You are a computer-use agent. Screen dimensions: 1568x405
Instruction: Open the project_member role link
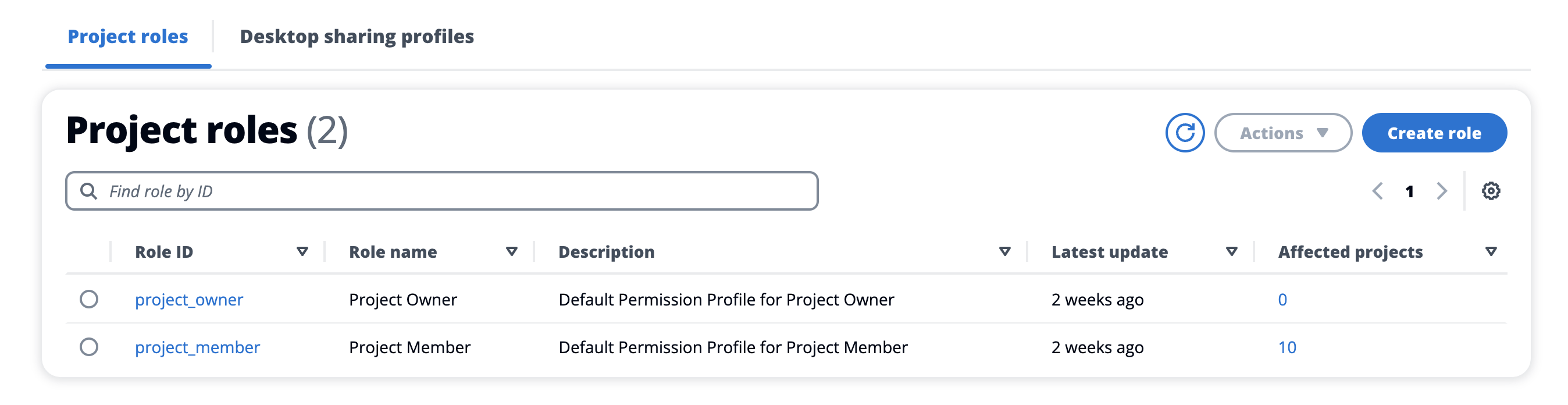[x=197, y=347]
